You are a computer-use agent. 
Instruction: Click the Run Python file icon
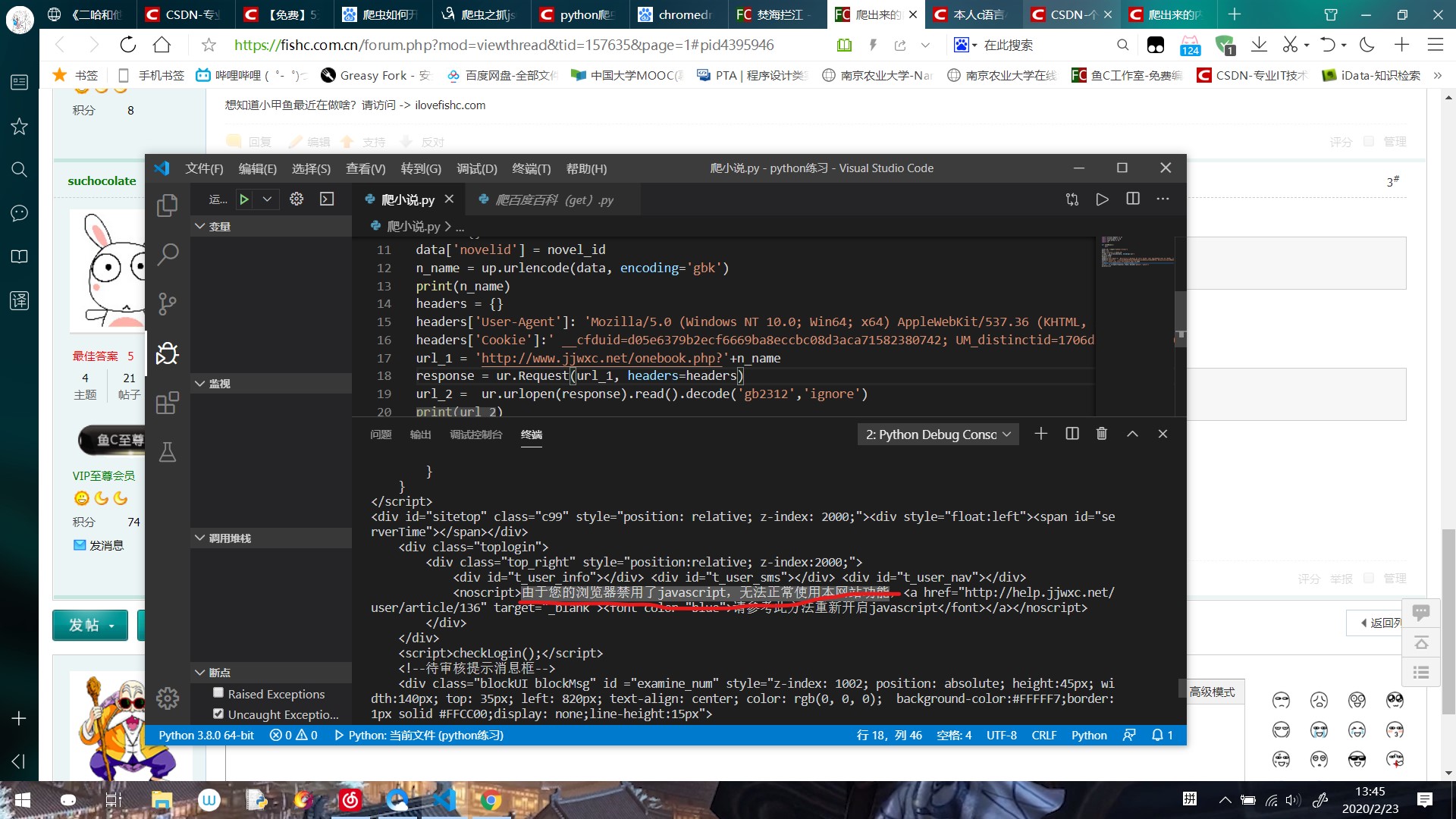point(1102,199)
